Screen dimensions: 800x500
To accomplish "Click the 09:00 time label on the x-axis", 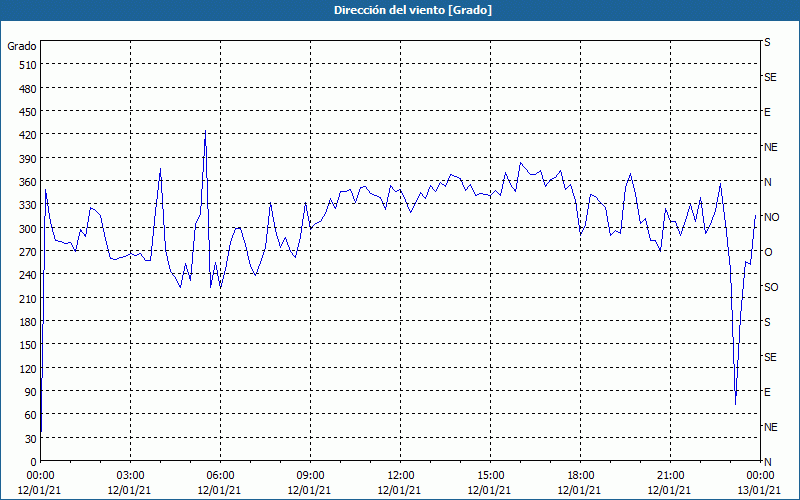I will click(x=310, y=476).
